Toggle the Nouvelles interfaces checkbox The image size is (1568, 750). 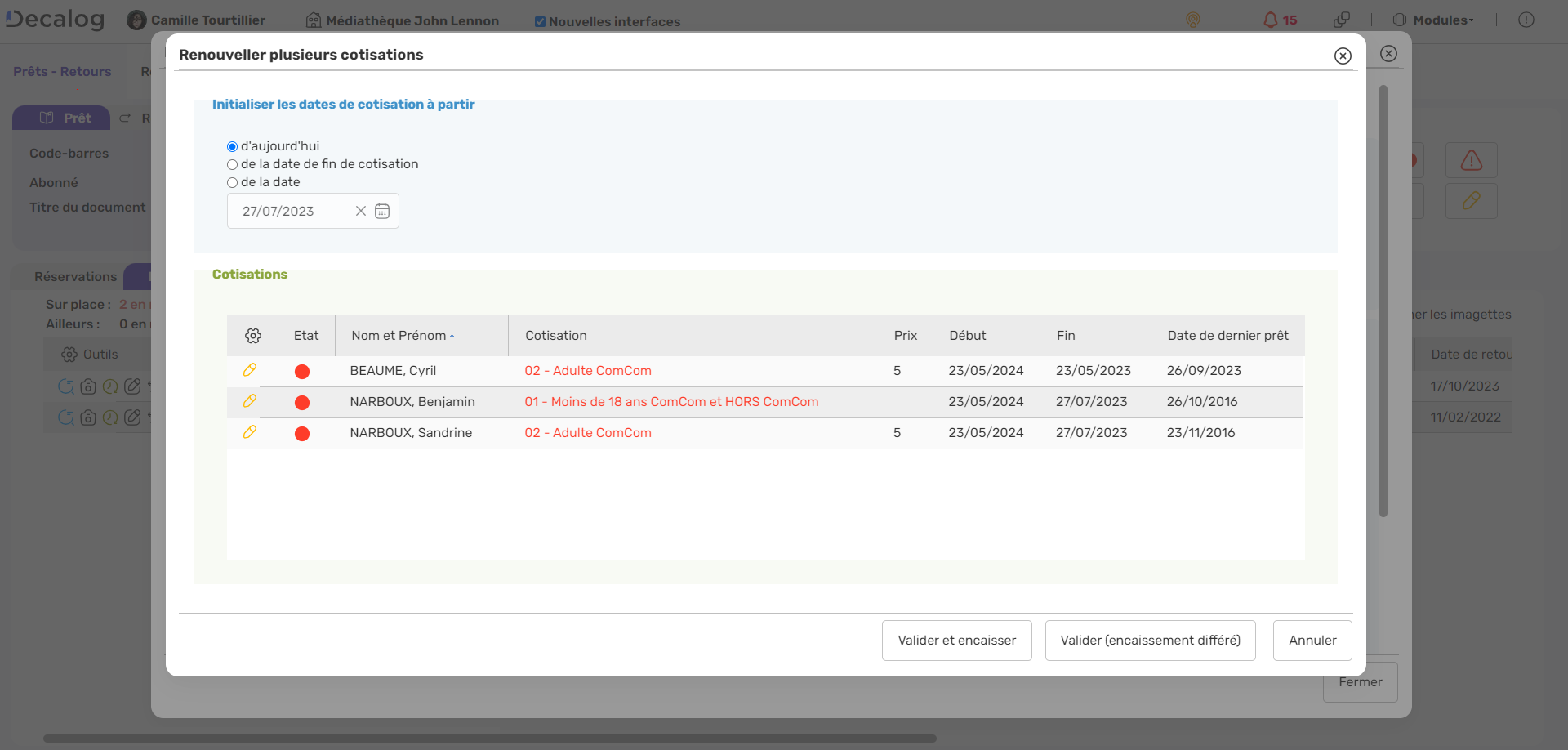pyautogui.click(x=540, y=22)
